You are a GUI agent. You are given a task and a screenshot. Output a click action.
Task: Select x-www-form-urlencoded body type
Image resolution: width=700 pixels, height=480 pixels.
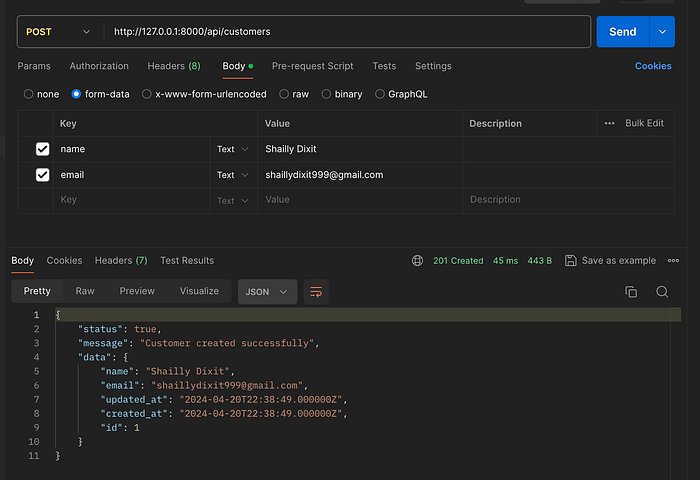[x=146, y=94]
